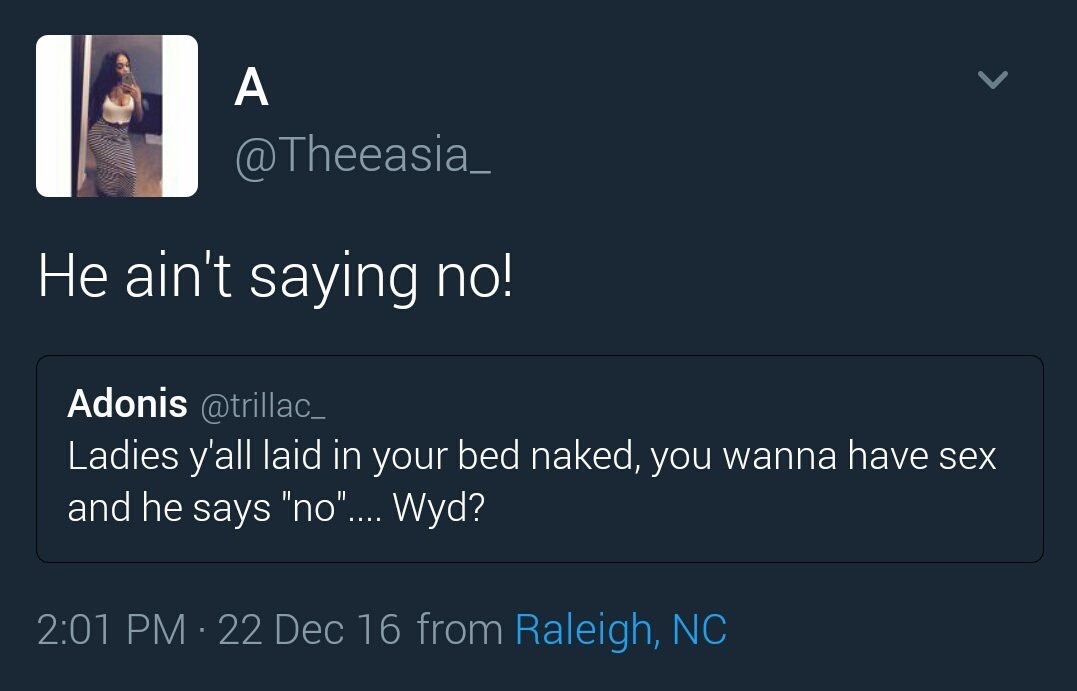Open the tweet options chevron menu
This screenshot has width=1077, height=691.
[x=992, y=80]
